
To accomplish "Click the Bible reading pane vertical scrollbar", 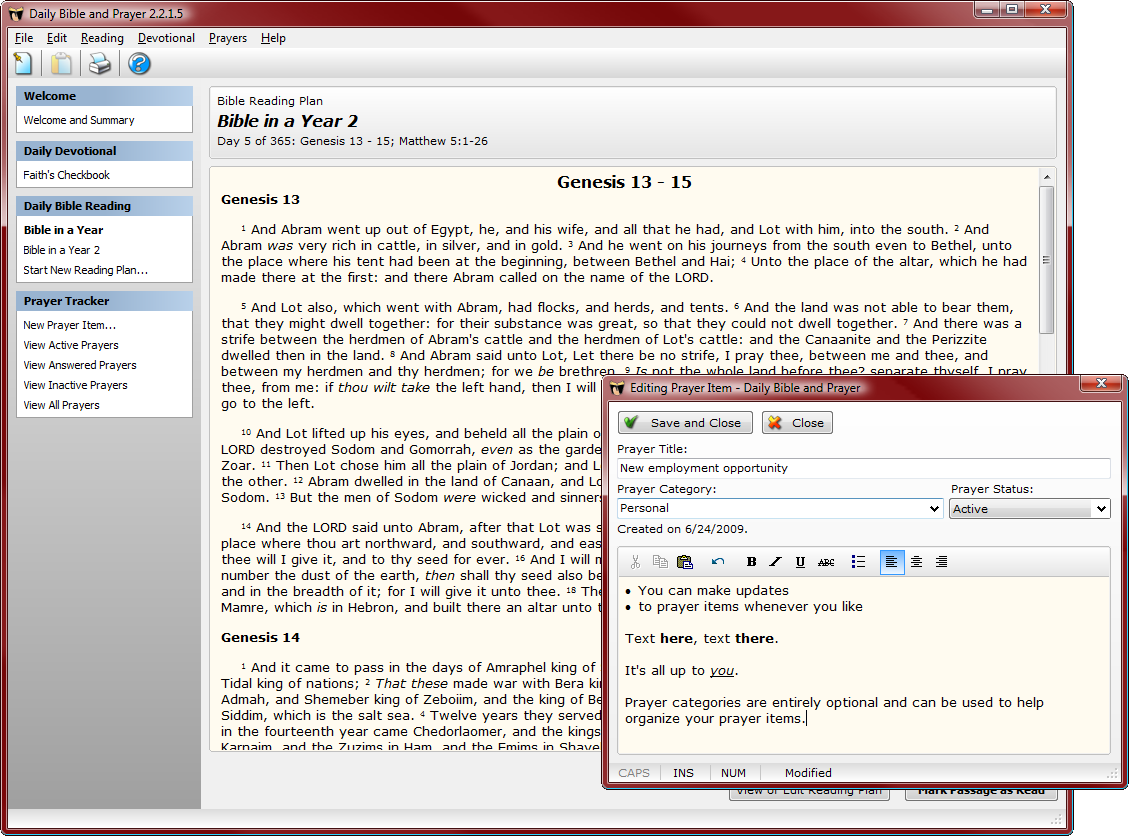I will 1047,260.
